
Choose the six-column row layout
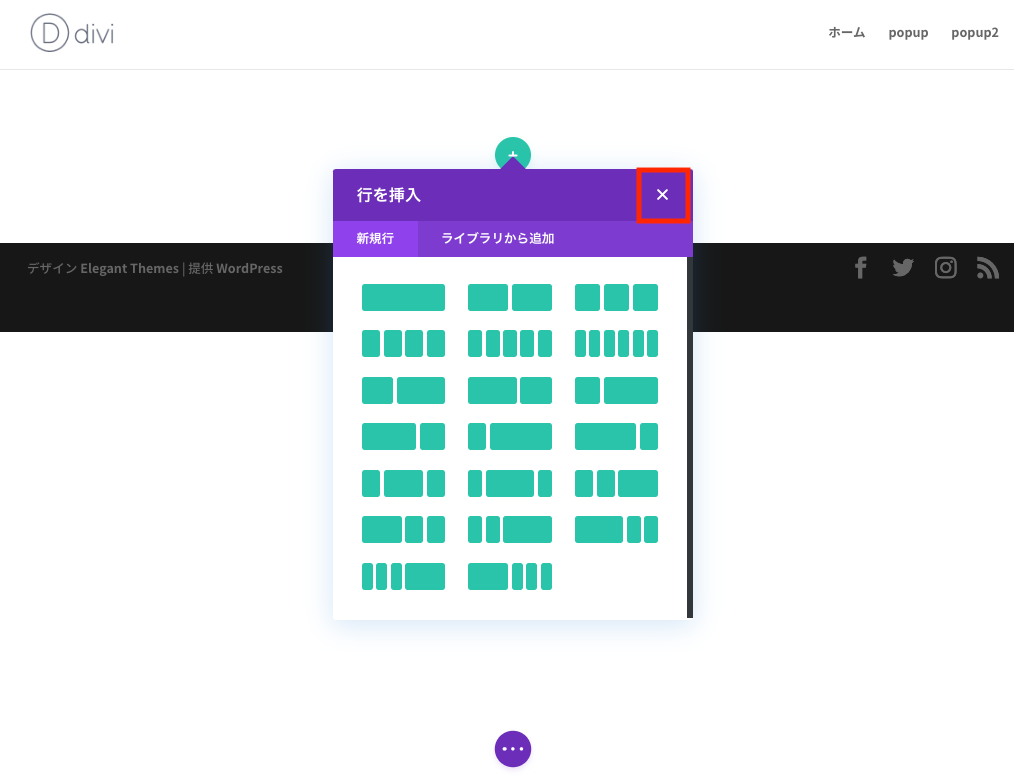(x=616, y=343)
